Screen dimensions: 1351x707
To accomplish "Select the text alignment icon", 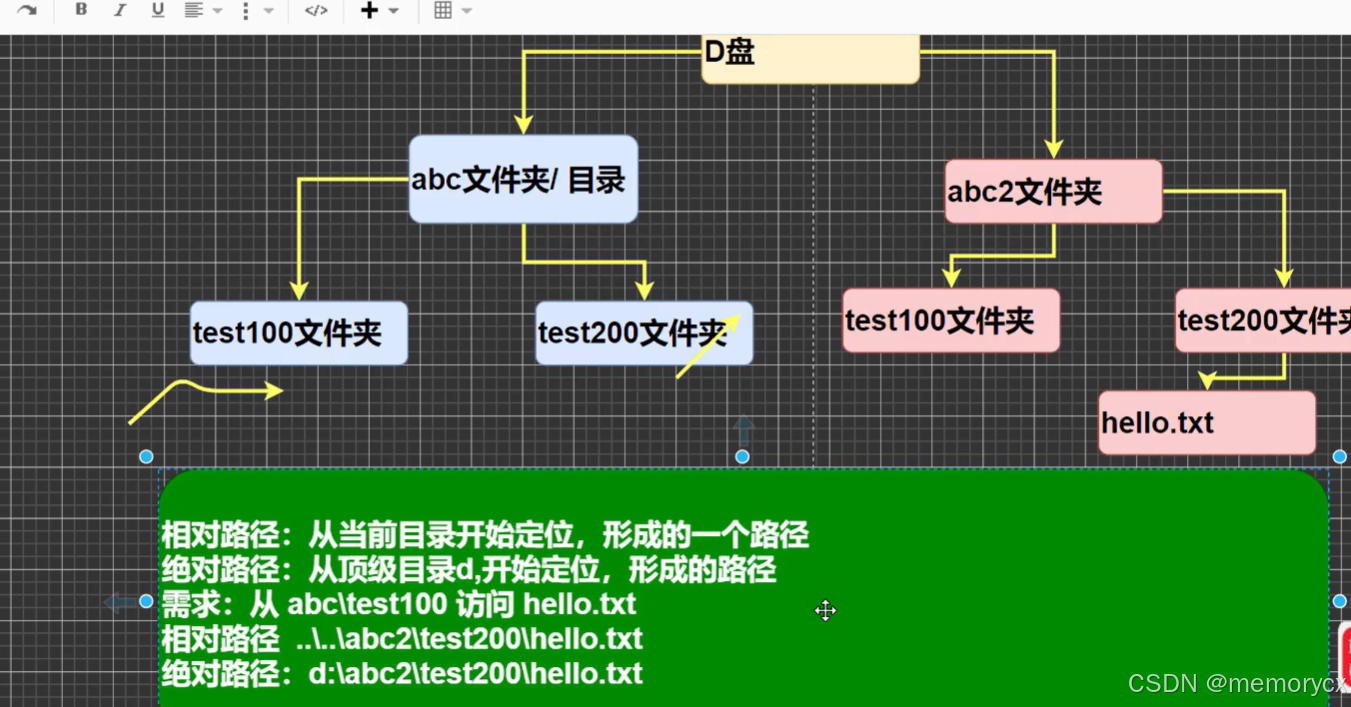I will coord(195,12).
